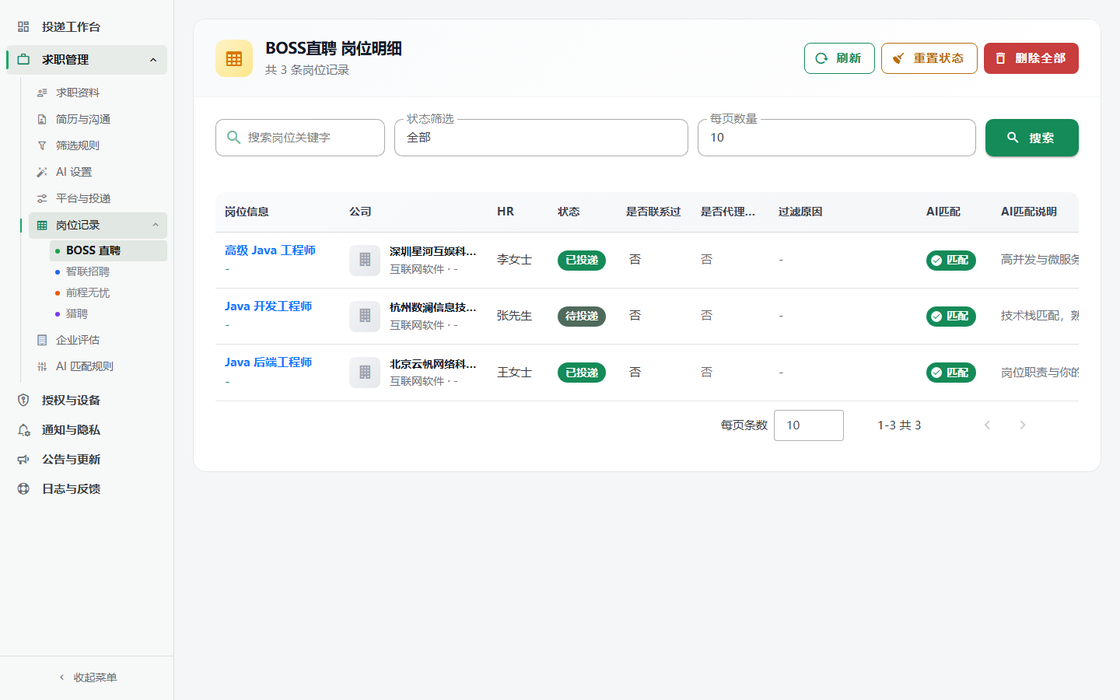Click the 1-3 共 3 pagination text
Image resolution: width=1120 pixels, height=700 pixels.
(899, 425)
